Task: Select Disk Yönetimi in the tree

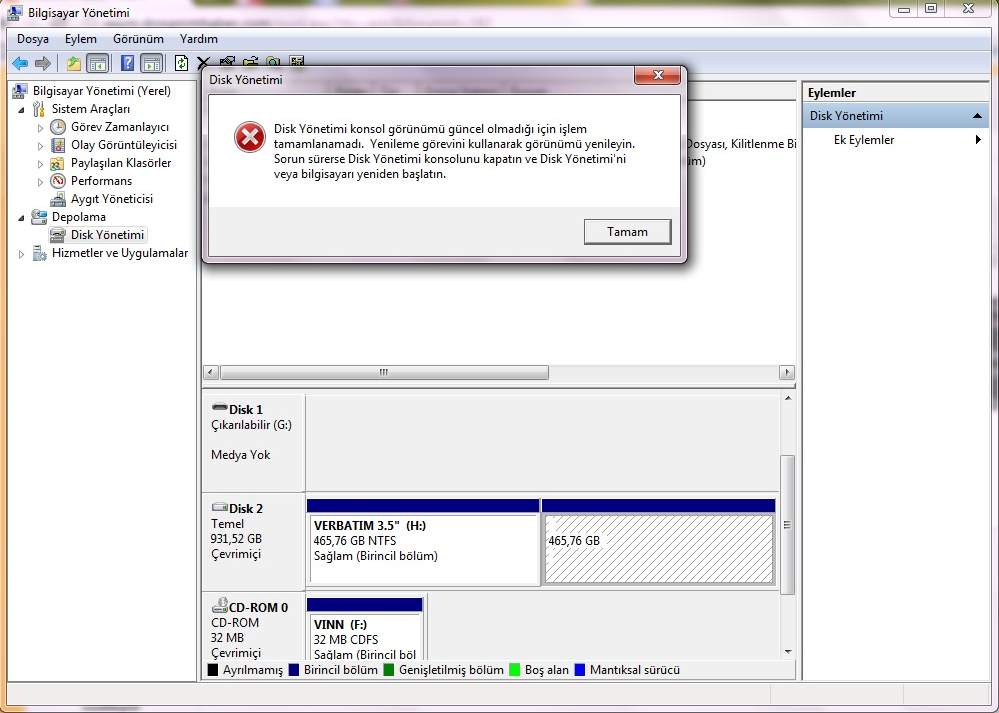Action: (x=107, y=234)
